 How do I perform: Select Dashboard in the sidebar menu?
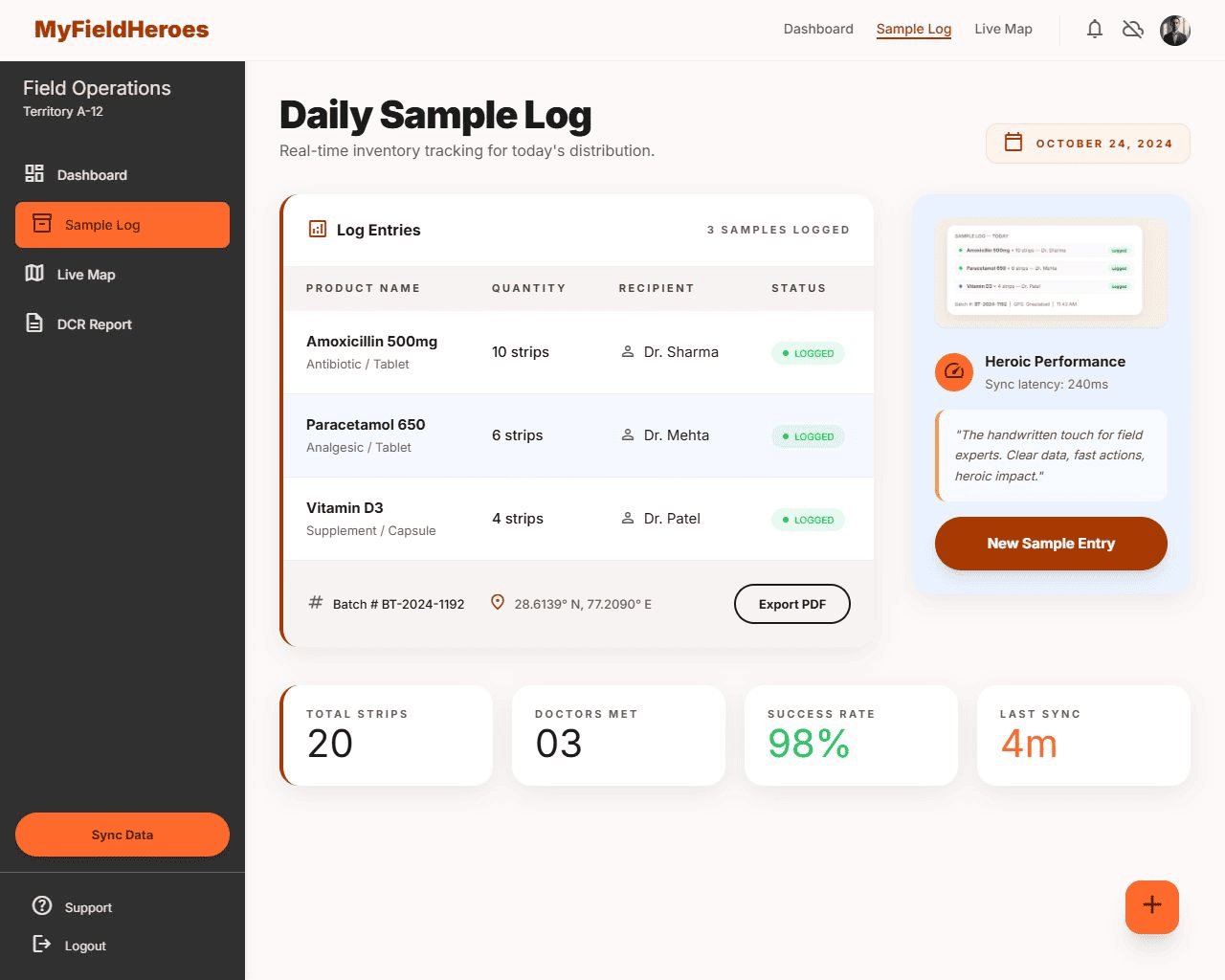click(x=122, y=175)
